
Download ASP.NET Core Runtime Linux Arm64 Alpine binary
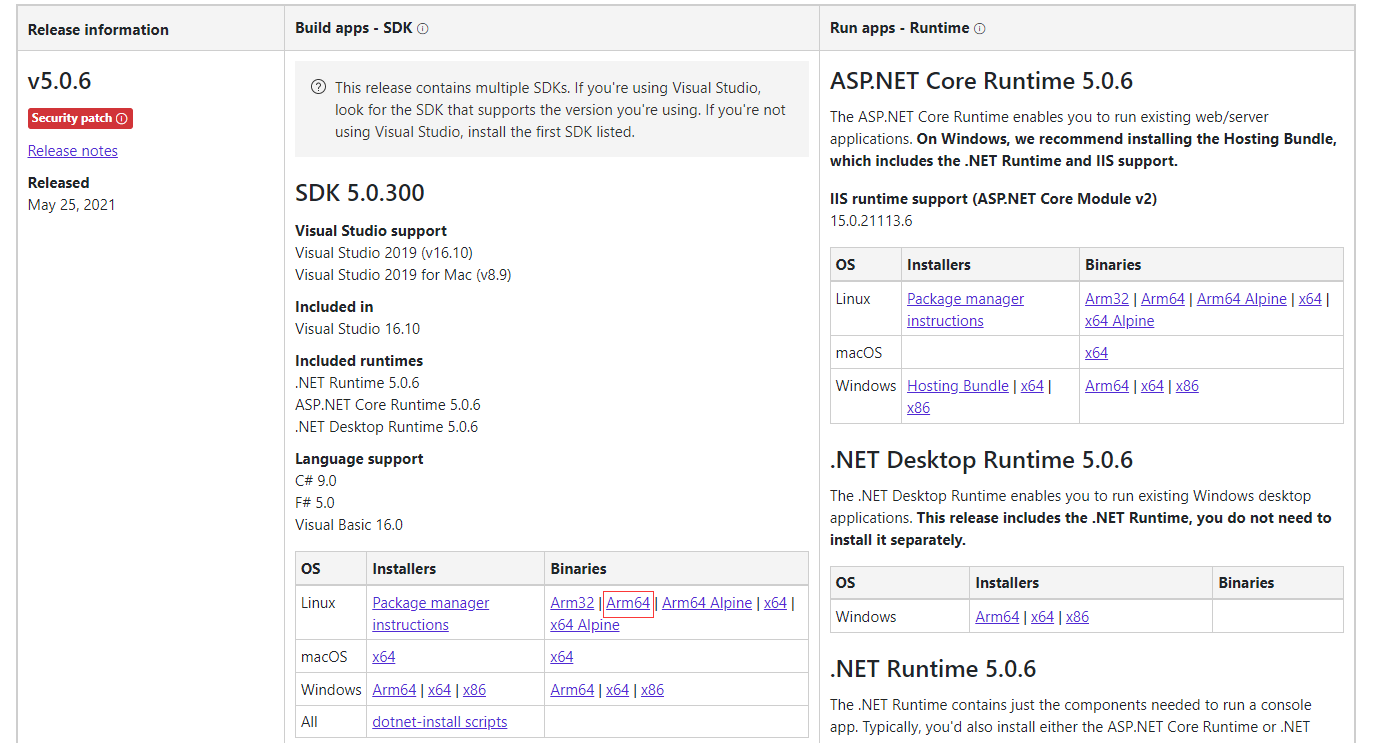(1242, 299)
